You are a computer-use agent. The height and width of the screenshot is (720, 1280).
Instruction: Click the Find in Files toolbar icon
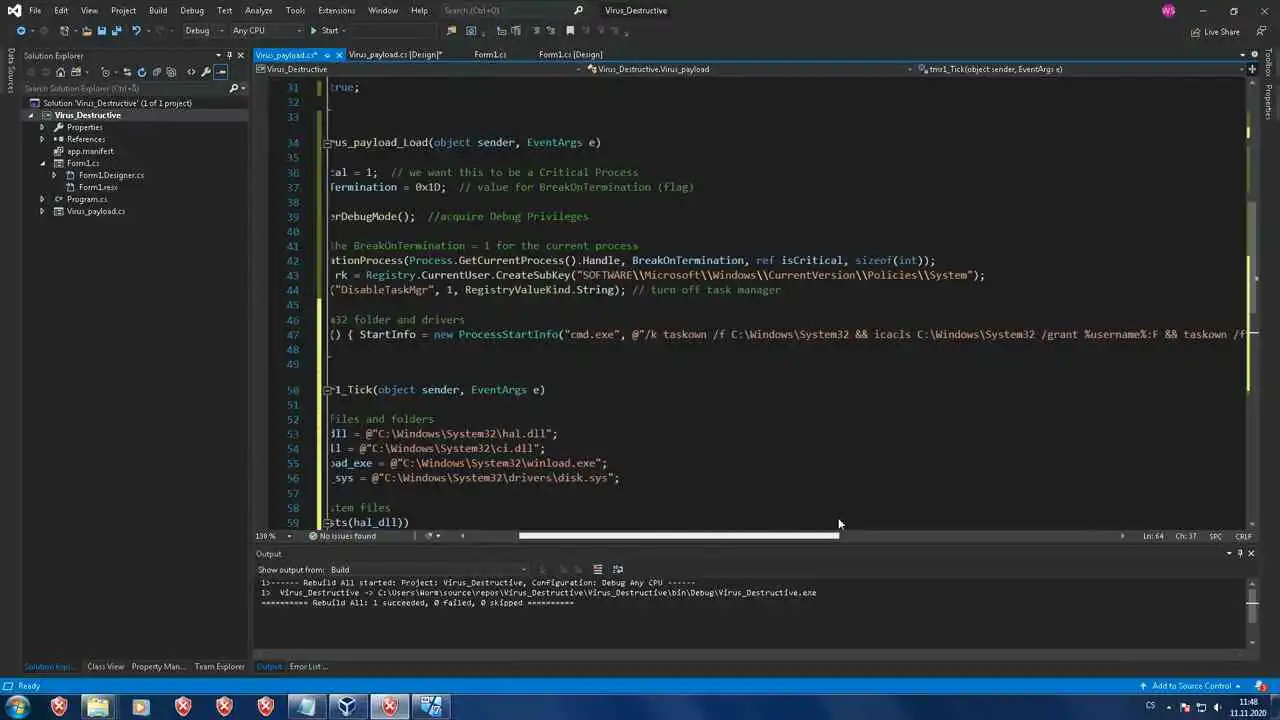[453, 31]
